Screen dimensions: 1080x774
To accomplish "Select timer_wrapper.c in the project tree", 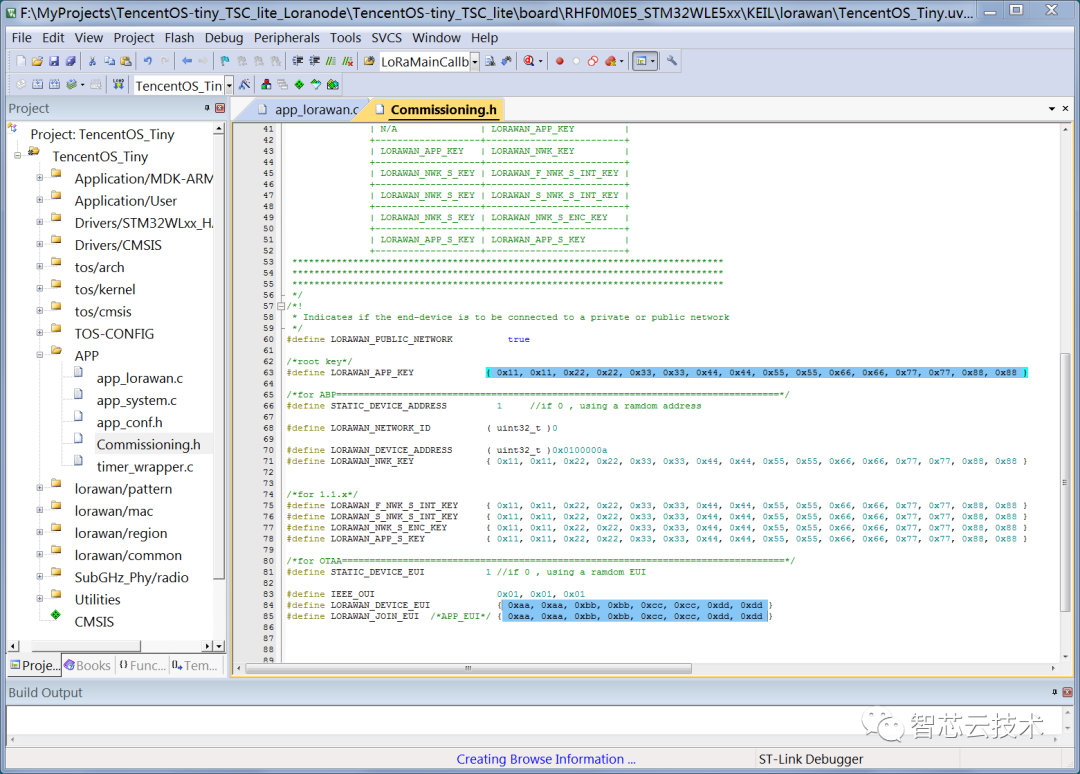I will pos(145,466).
